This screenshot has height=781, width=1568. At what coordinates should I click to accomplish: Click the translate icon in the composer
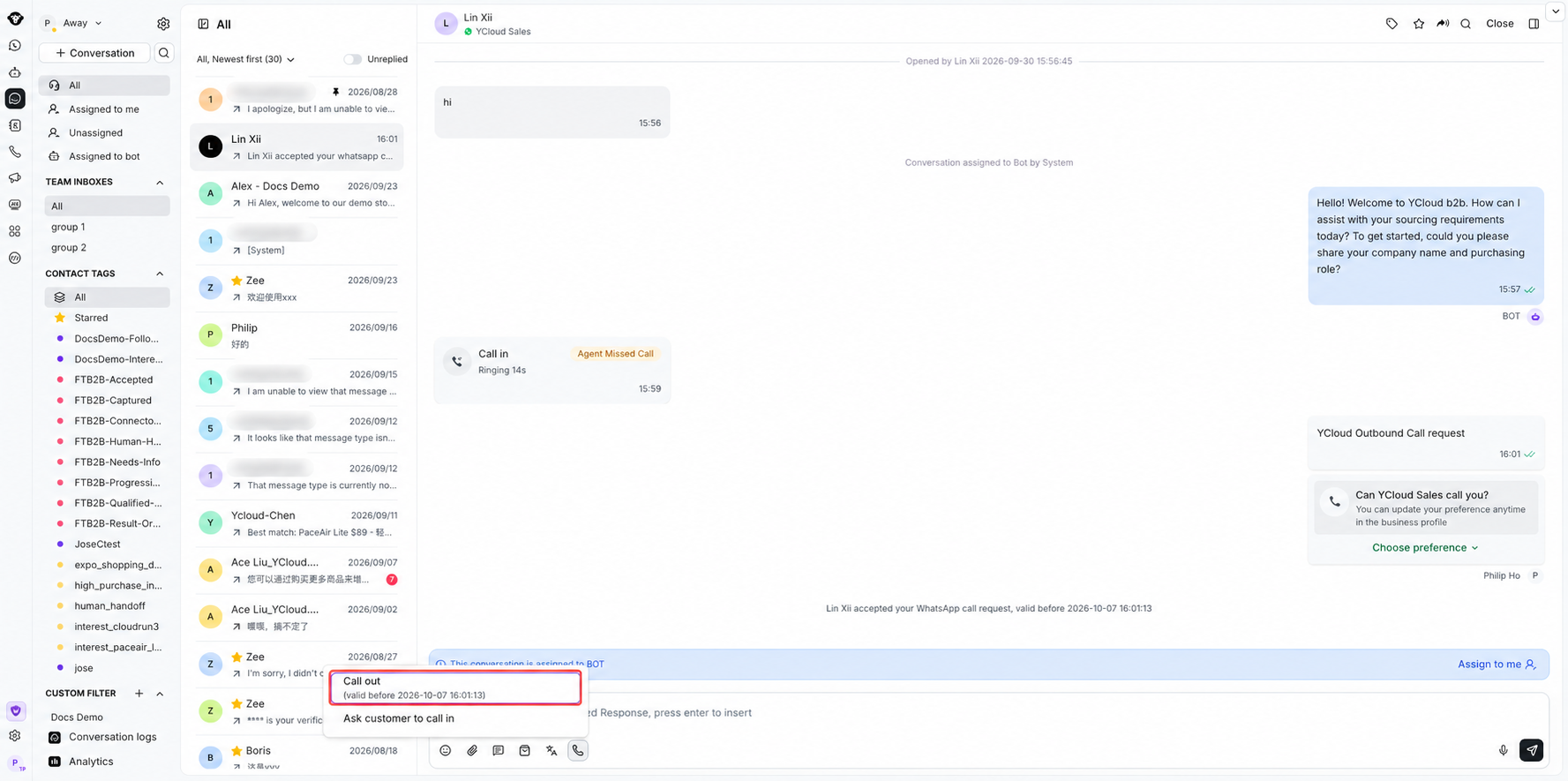[551, 751]
